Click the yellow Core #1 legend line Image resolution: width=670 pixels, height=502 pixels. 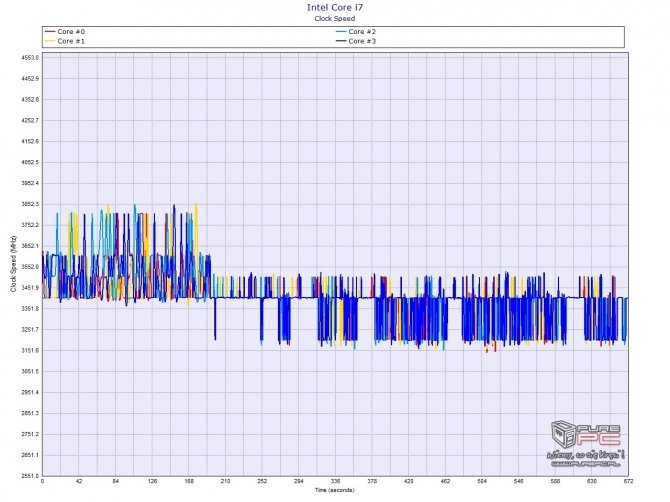pyautogui.click(x=50, y=41)
